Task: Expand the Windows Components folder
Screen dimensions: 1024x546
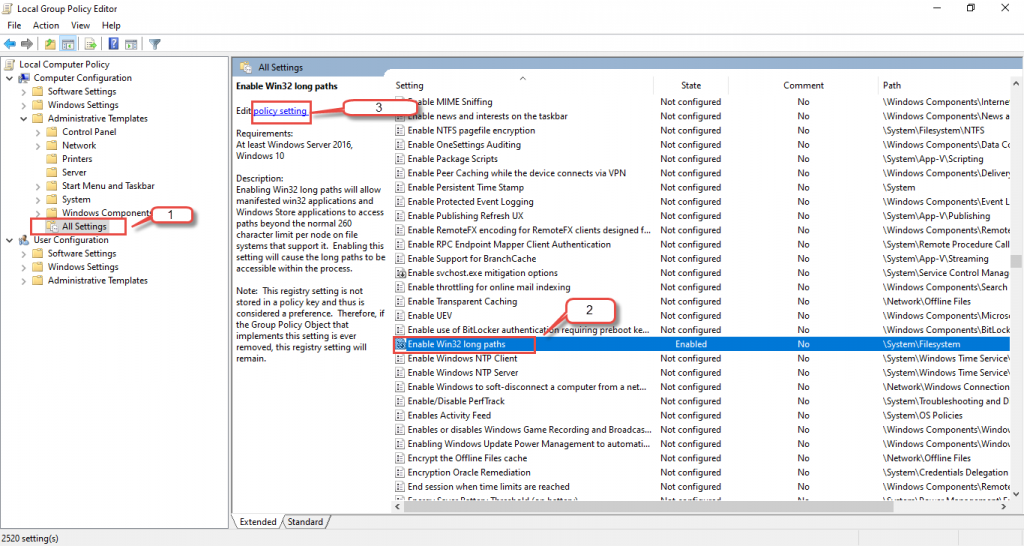Action: tap(38, 213)
